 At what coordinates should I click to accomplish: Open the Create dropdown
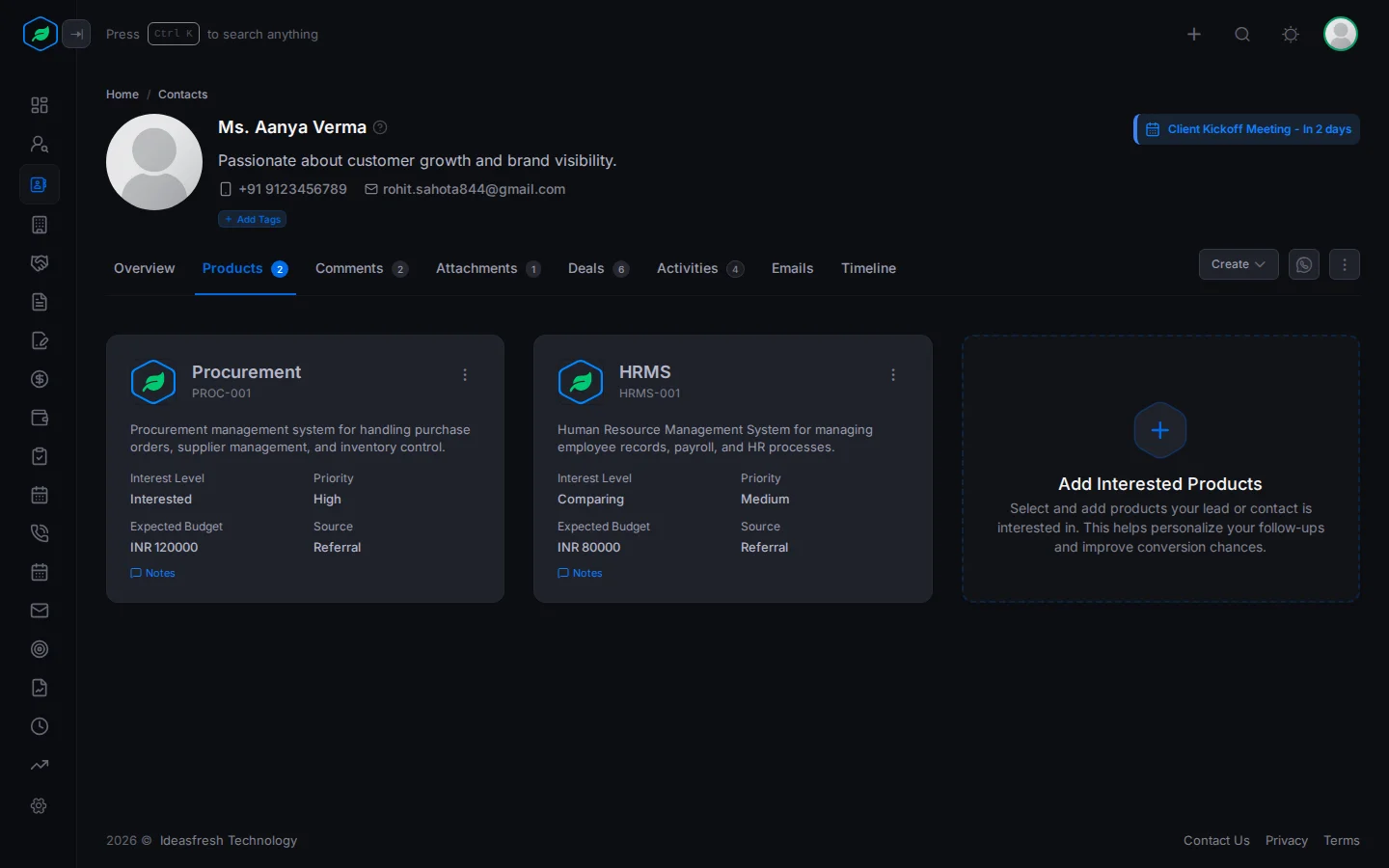pyautogui.click(x=1239, y=264)
